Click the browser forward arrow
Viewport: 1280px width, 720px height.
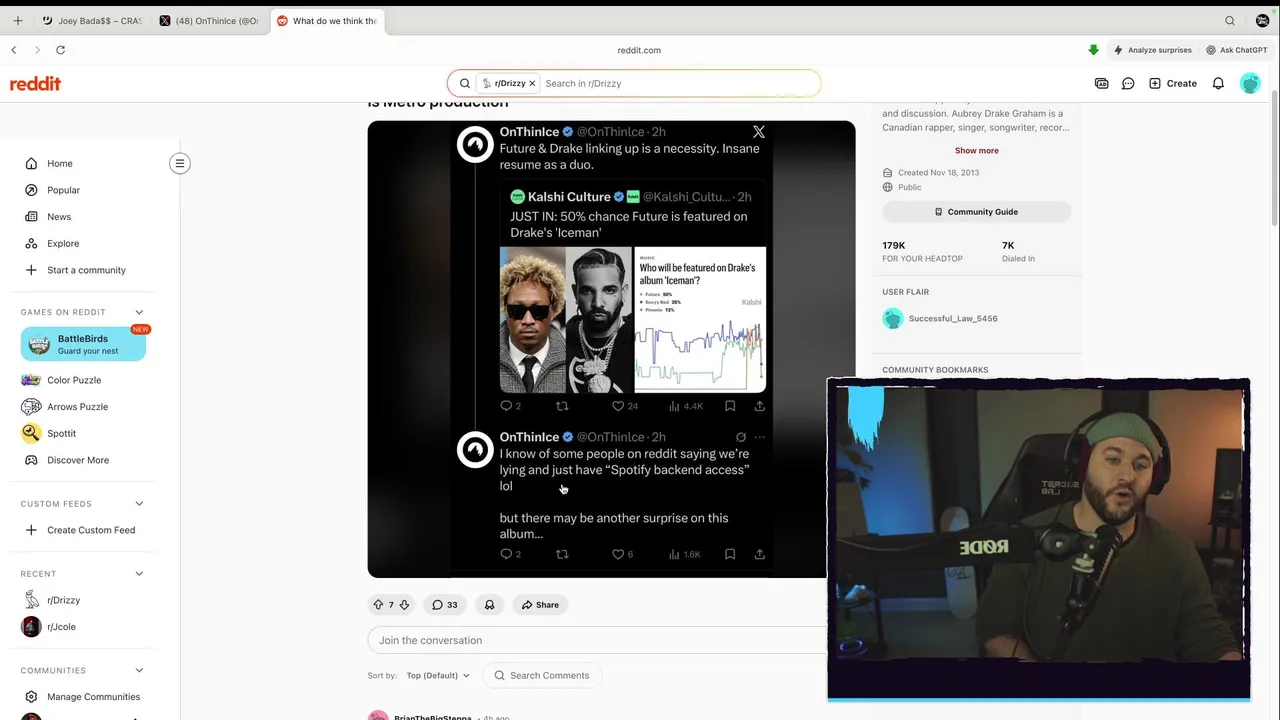tap(37, 50)
